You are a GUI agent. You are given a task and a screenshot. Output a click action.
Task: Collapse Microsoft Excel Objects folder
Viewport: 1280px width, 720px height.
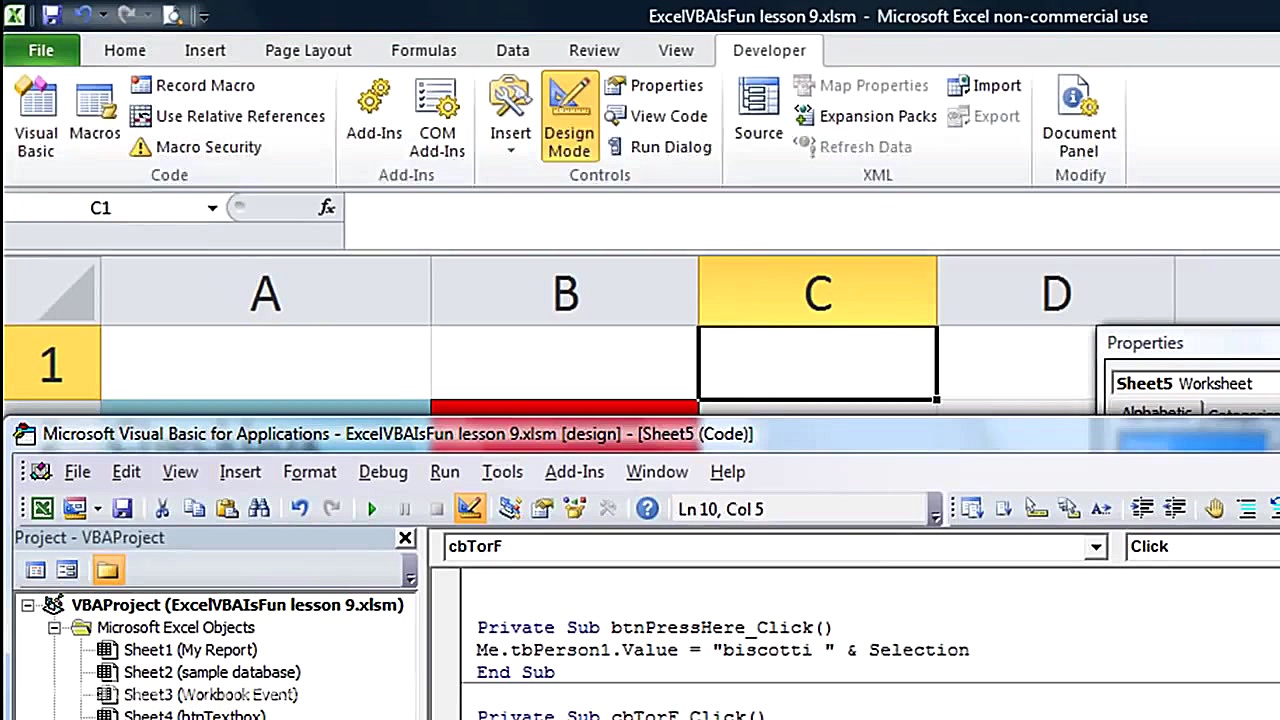pyautogui.click(x=55, y=628)
